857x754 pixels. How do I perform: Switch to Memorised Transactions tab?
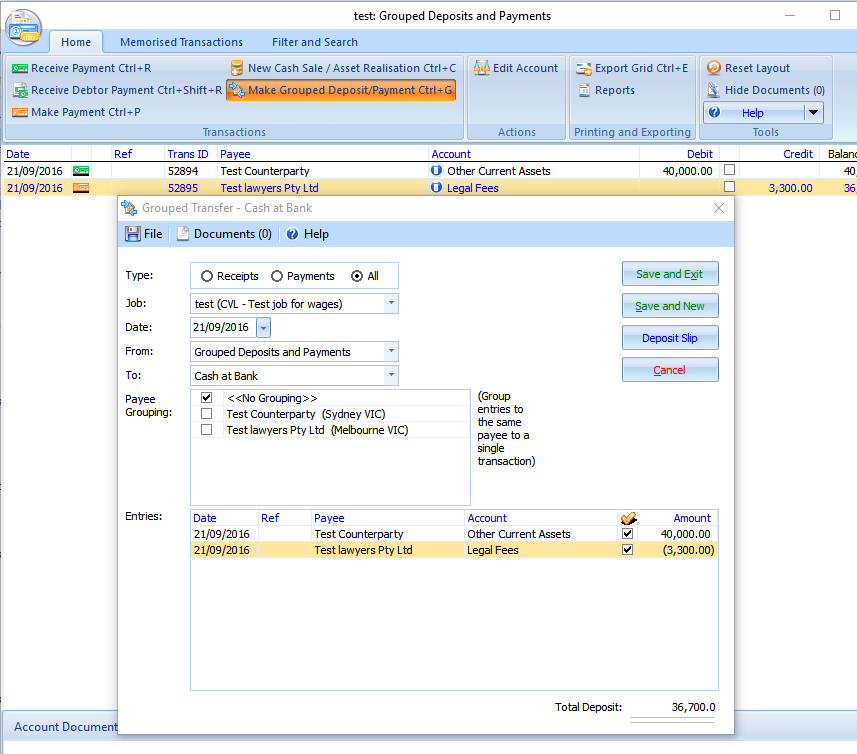click(181, 42)
